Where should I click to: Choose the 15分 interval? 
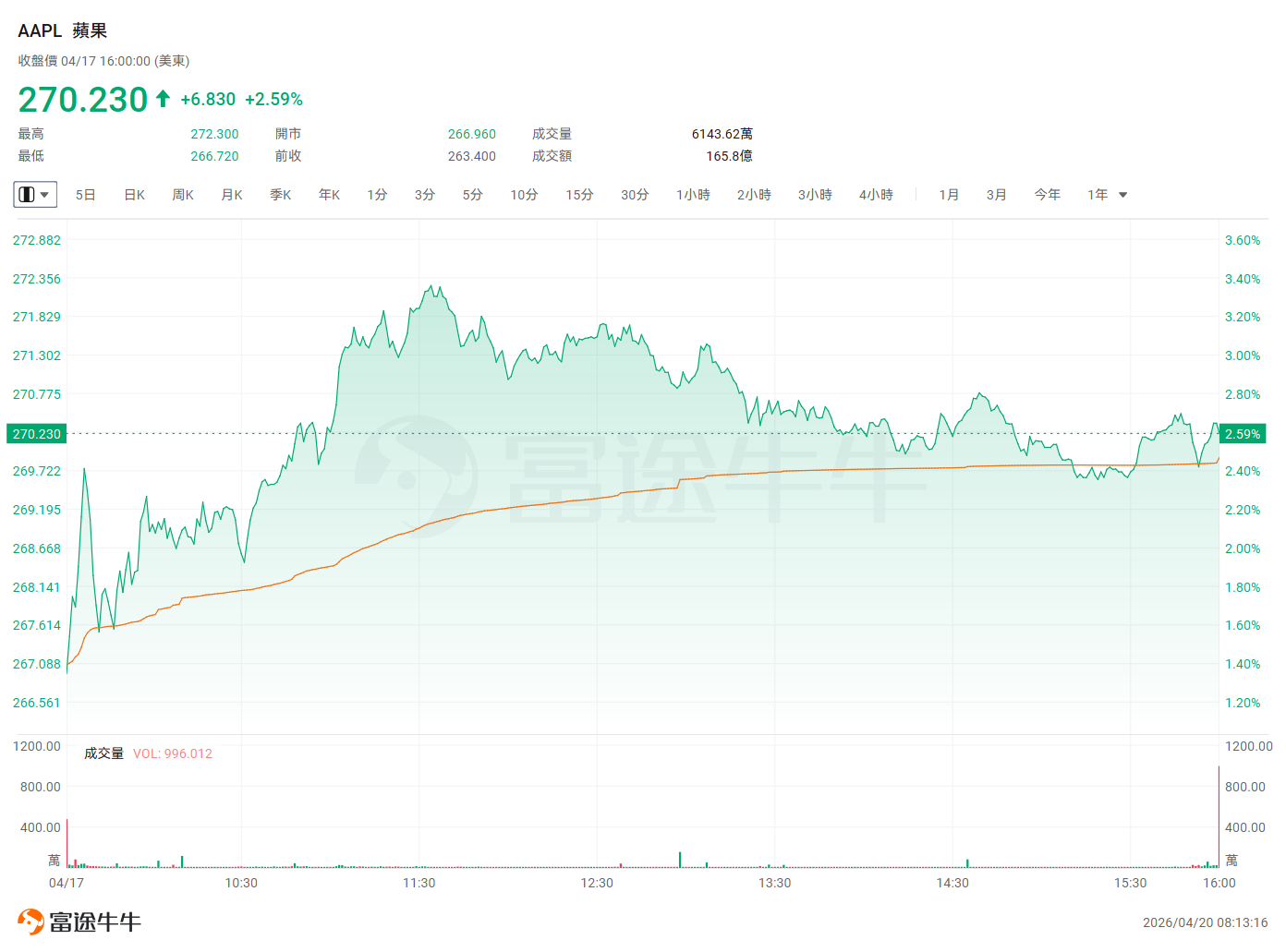[x=579, y=195]
